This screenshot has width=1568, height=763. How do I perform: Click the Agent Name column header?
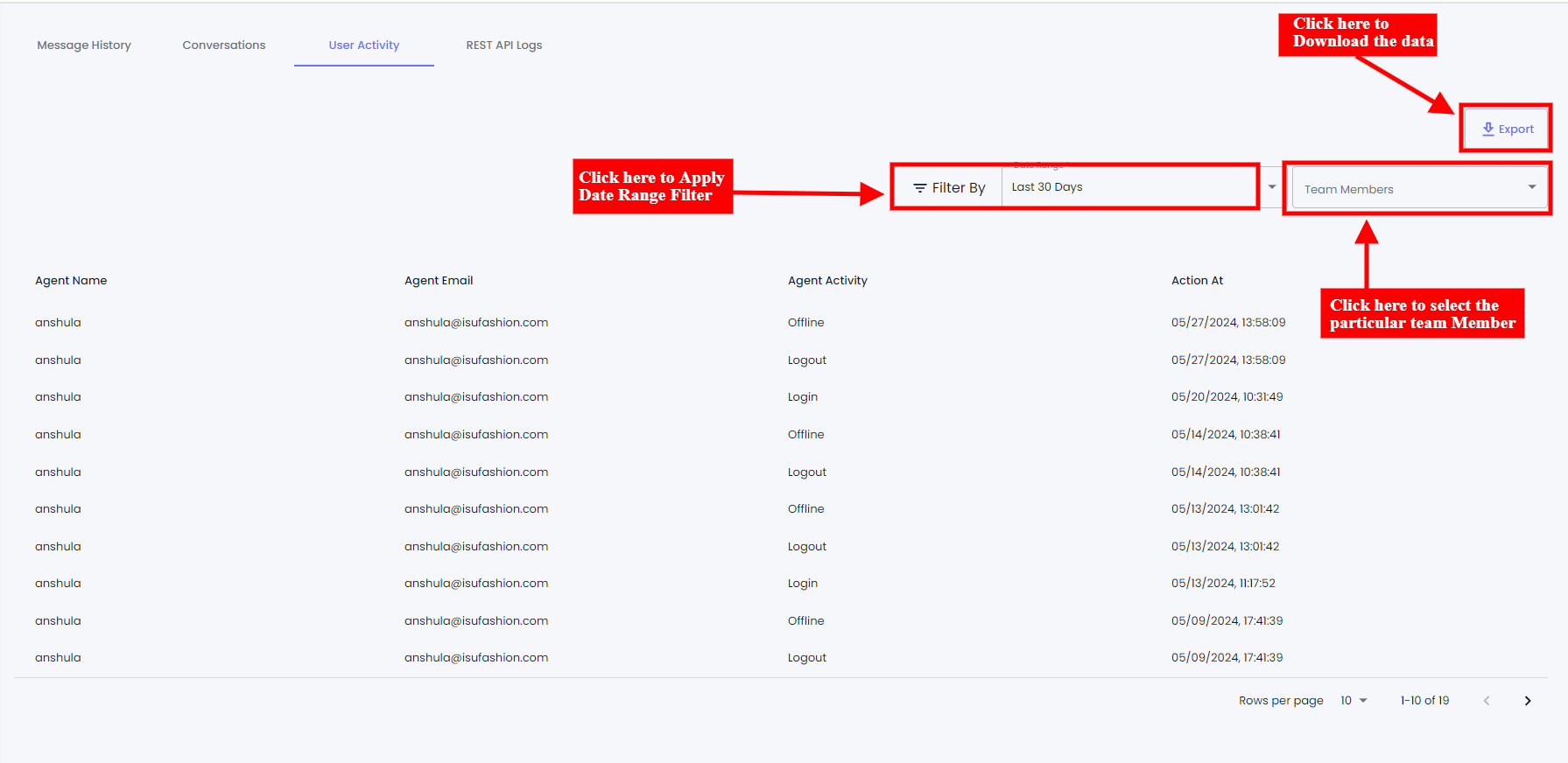71,281
